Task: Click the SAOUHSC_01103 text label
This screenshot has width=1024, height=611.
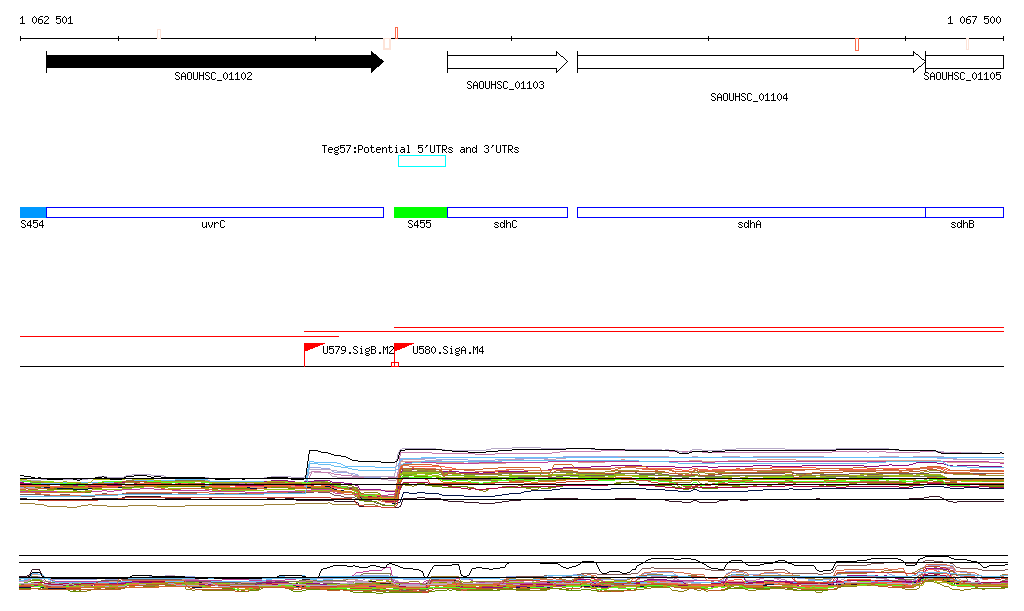Action: tap(505, 85)
